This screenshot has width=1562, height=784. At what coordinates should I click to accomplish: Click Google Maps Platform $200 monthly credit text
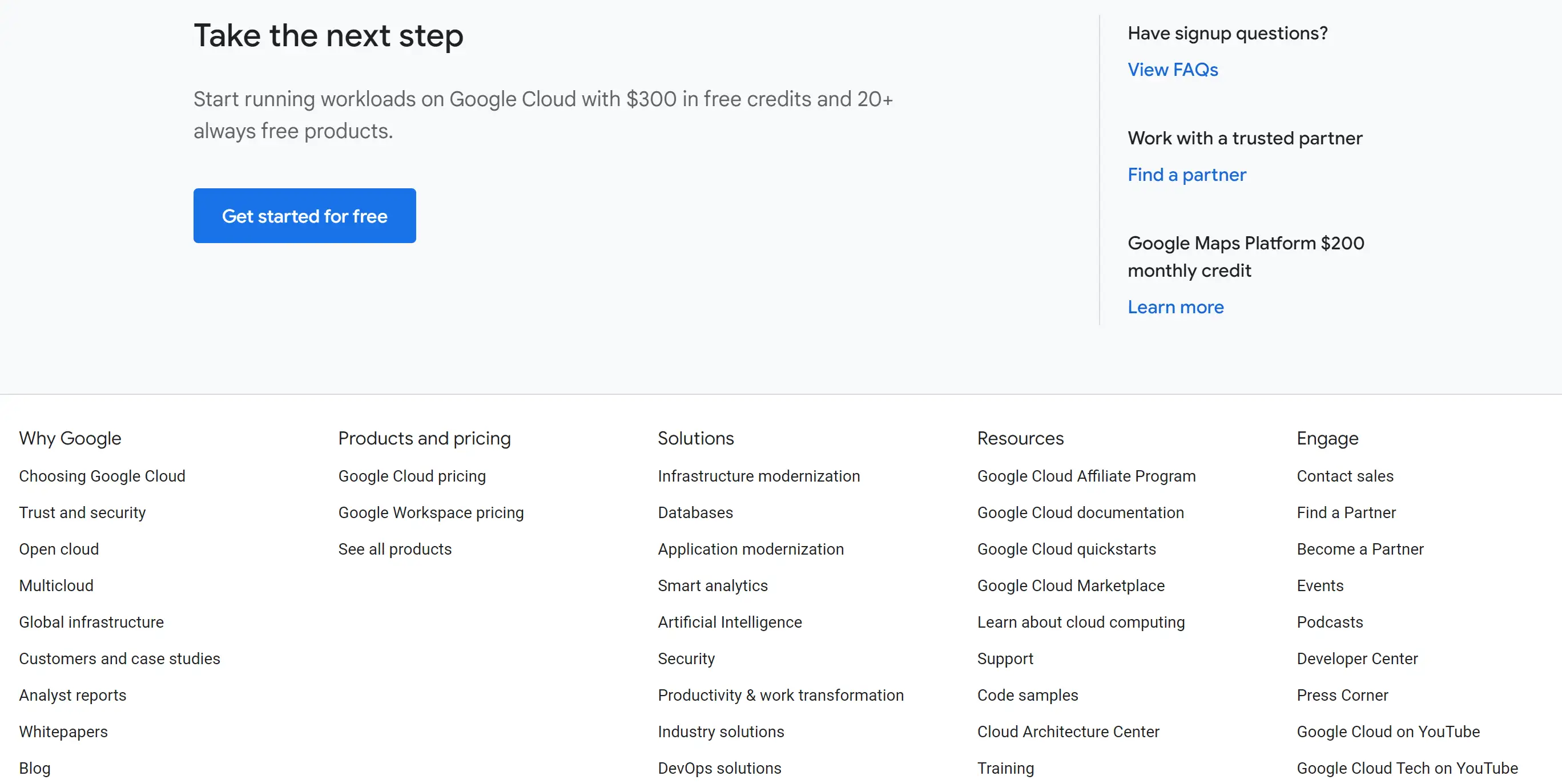1246,256
